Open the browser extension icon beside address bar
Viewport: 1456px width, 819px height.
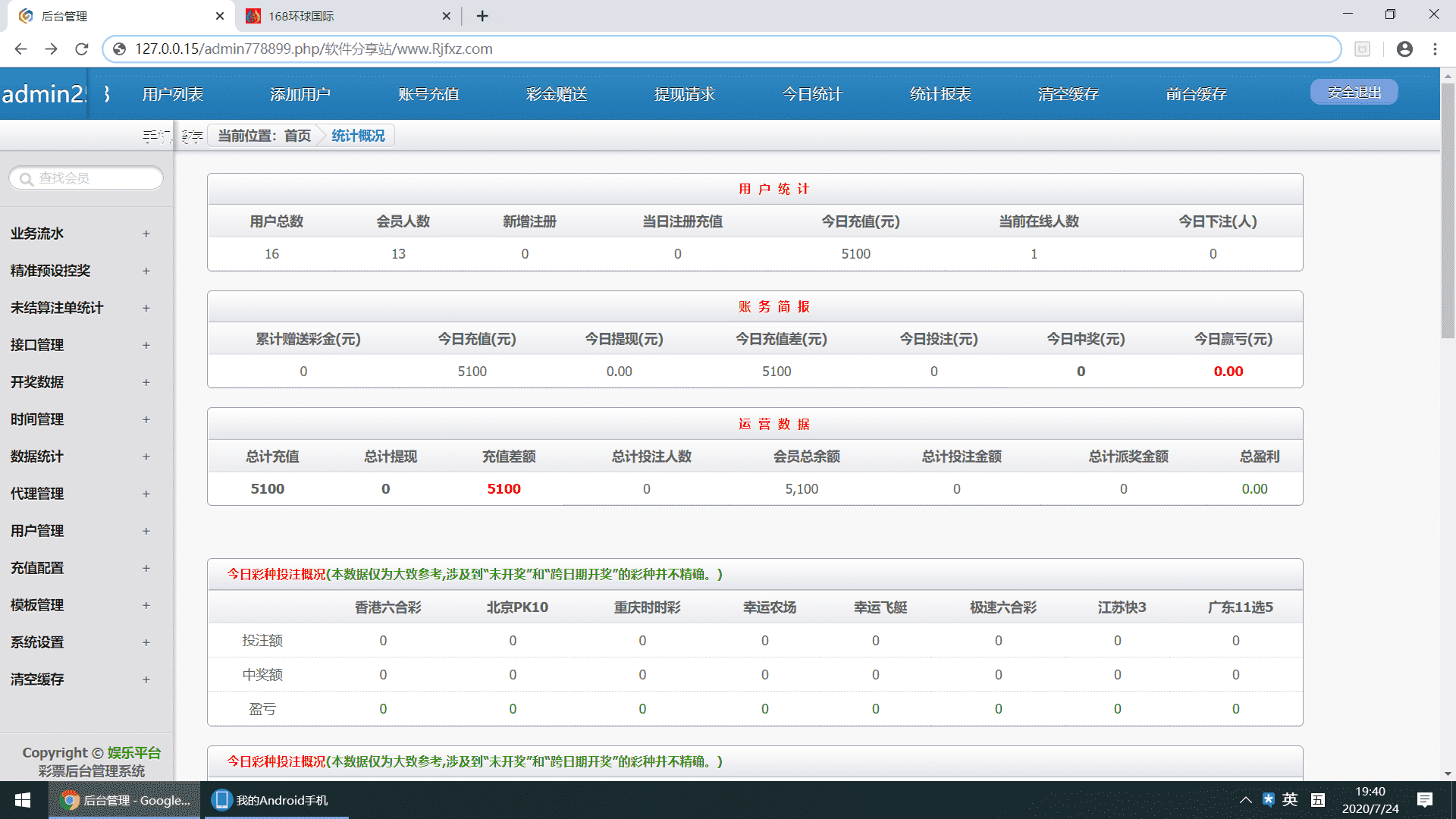1362,49
